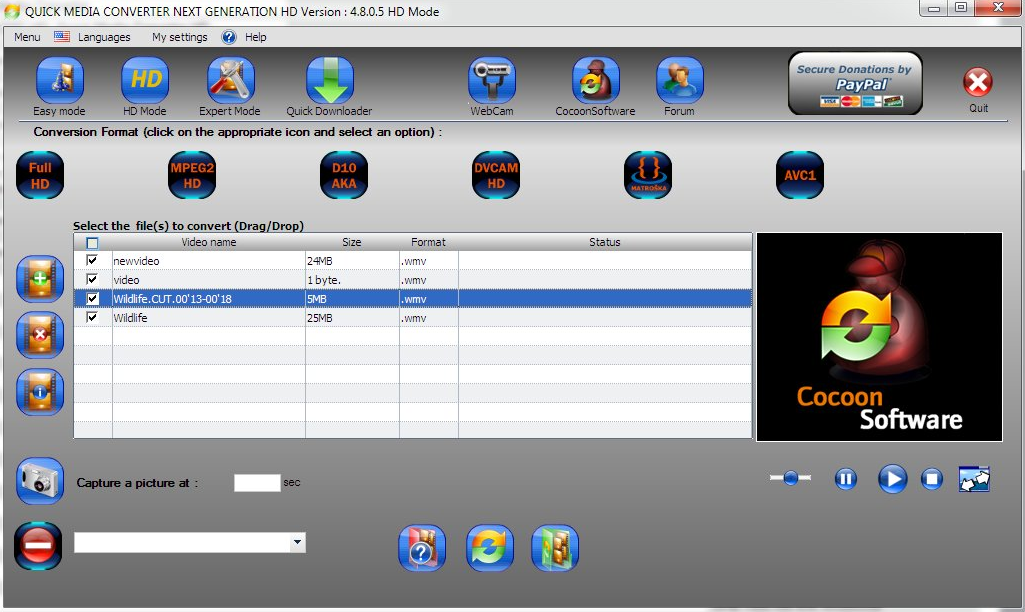Select the row named video
1025x612 pixels.
pyautogui.click(x=126, y=280)
